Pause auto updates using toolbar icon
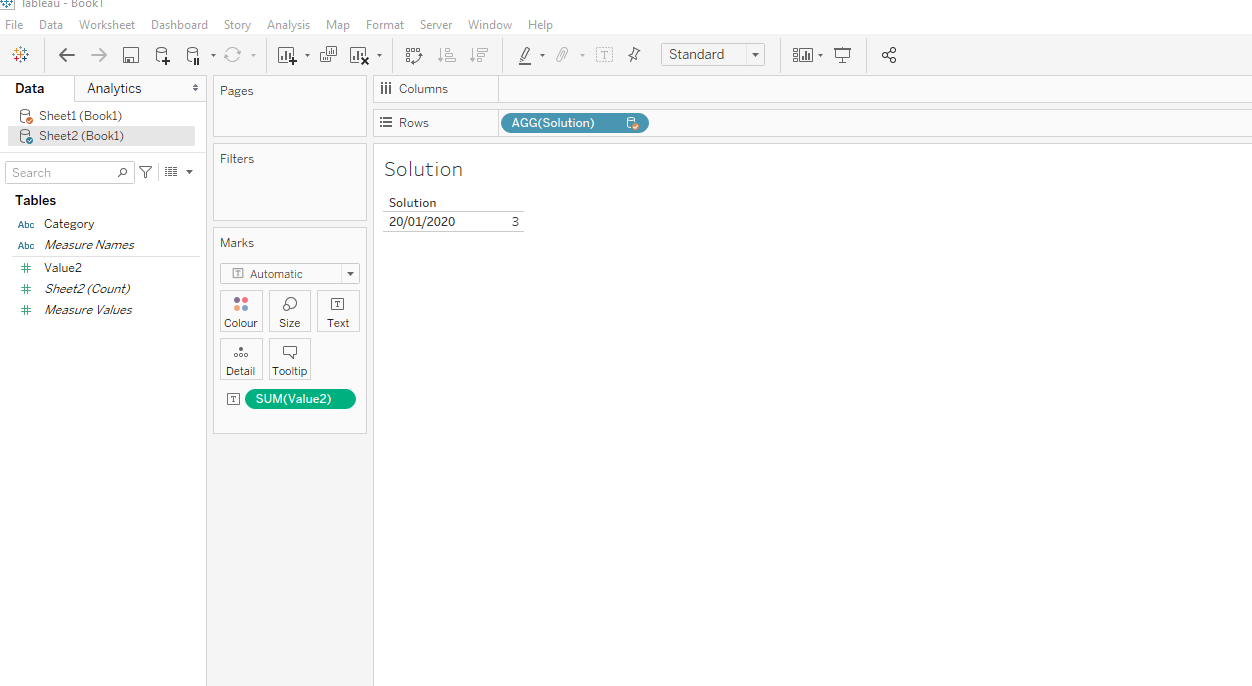Screen dimensions: 1252x686 click(194, 55)
